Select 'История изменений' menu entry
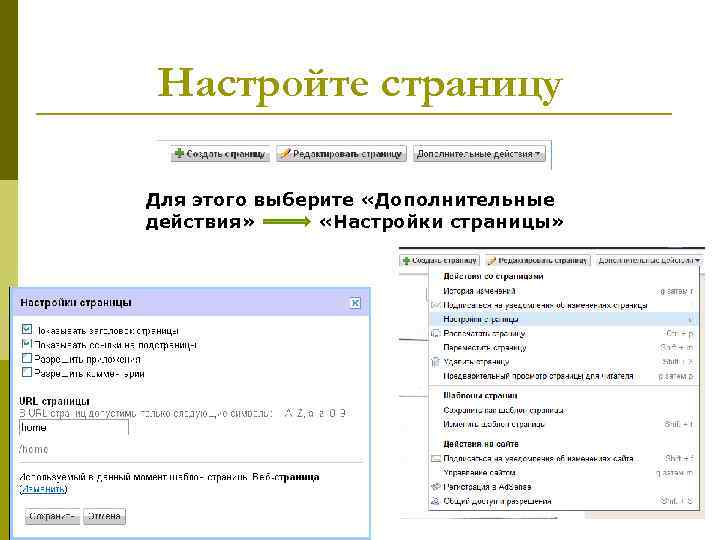Screen dimensions: 720x540 479,291
